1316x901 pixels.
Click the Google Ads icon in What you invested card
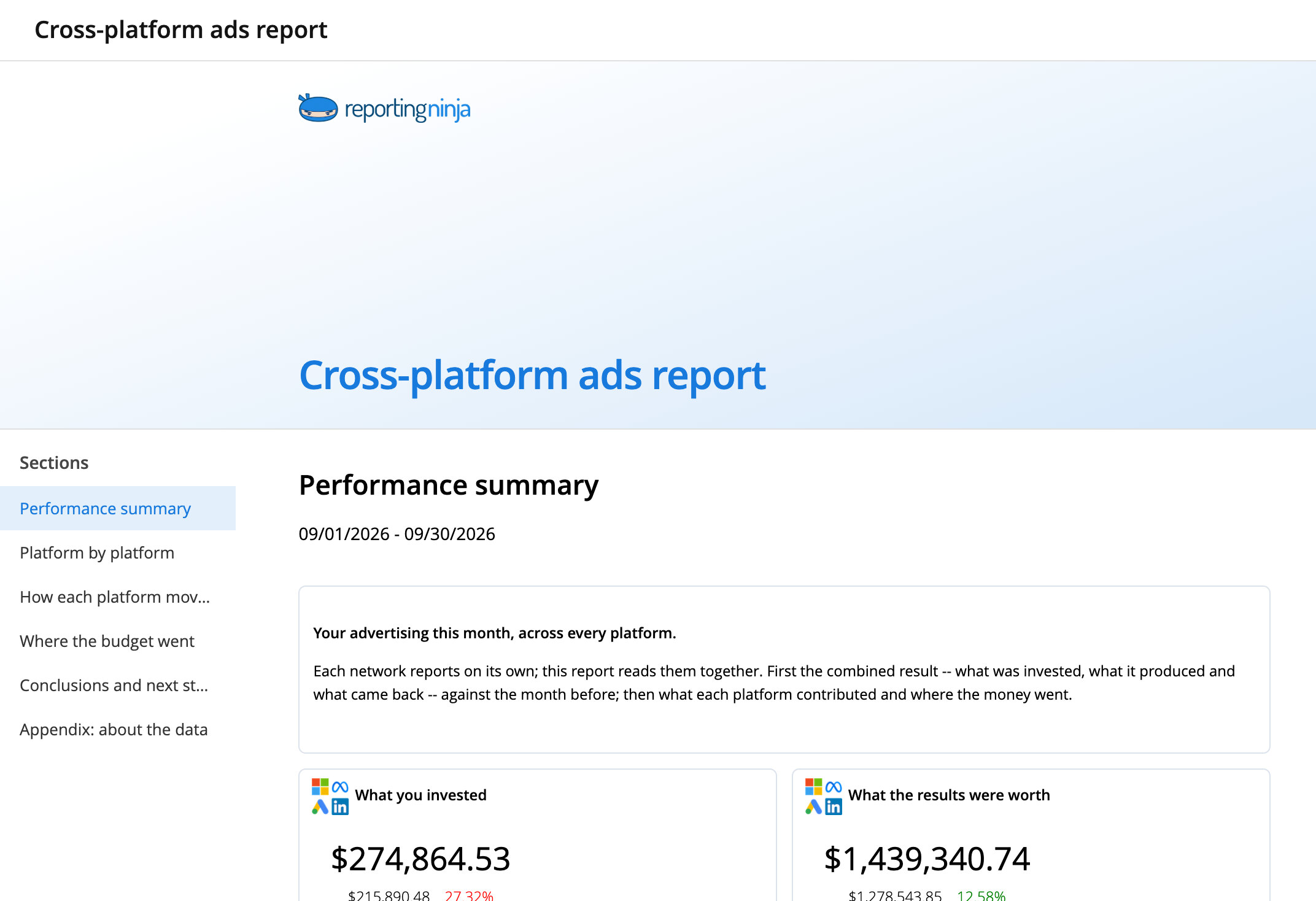[x=320, y=806]
